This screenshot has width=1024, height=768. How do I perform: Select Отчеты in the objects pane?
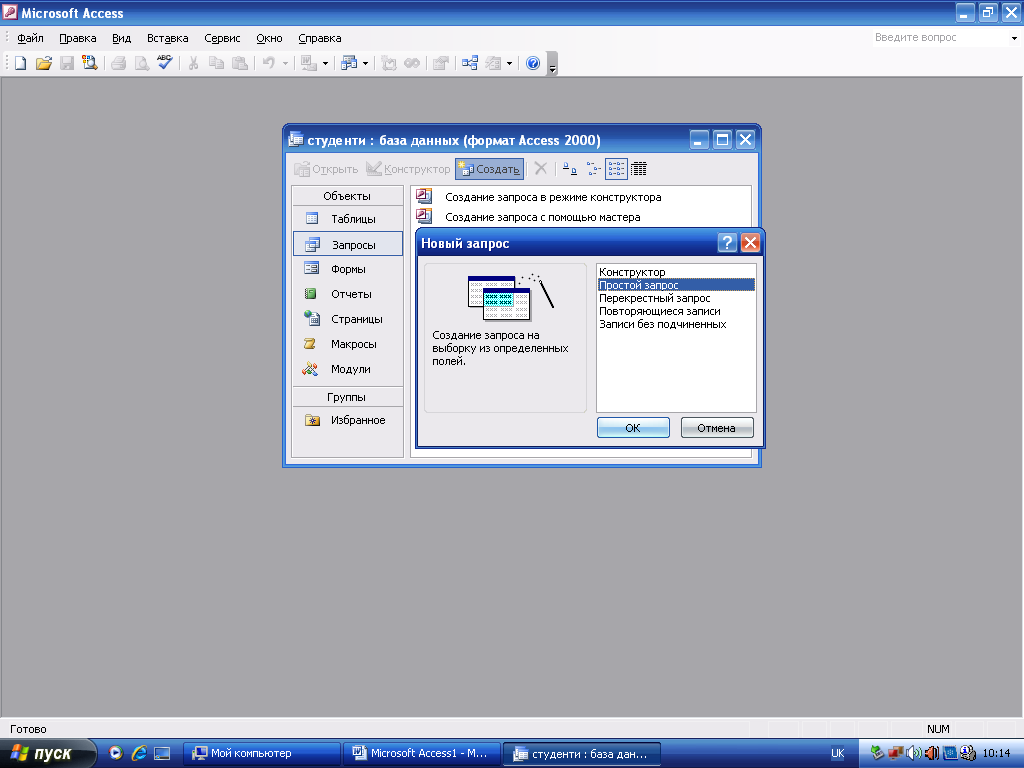[x=347, y=294]
